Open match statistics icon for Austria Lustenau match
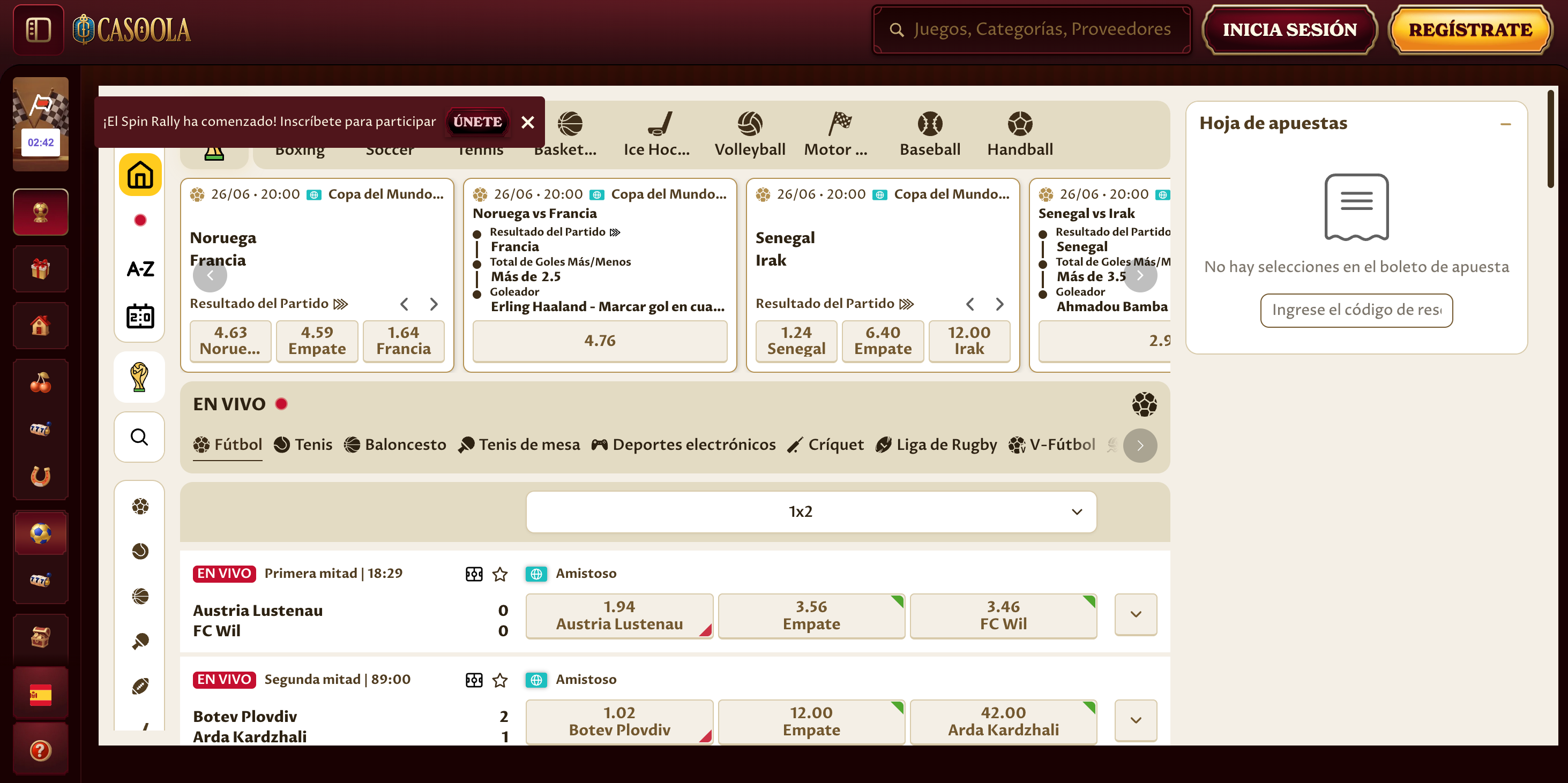This screenshot has width=1568, height=783. [x=474, y=574]
